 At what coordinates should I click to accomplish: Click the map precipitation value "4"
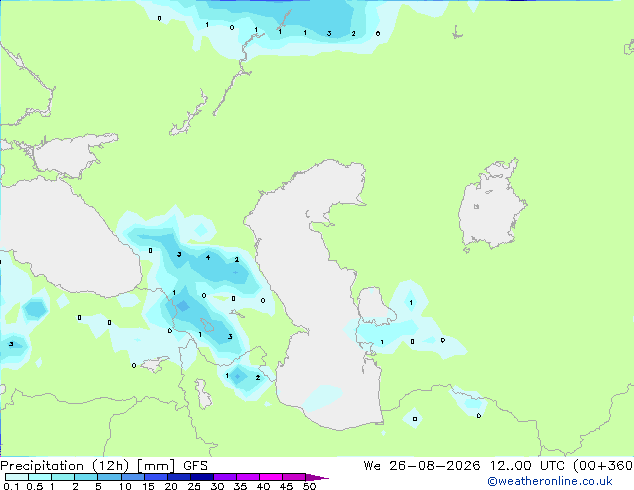pos(208,257)
